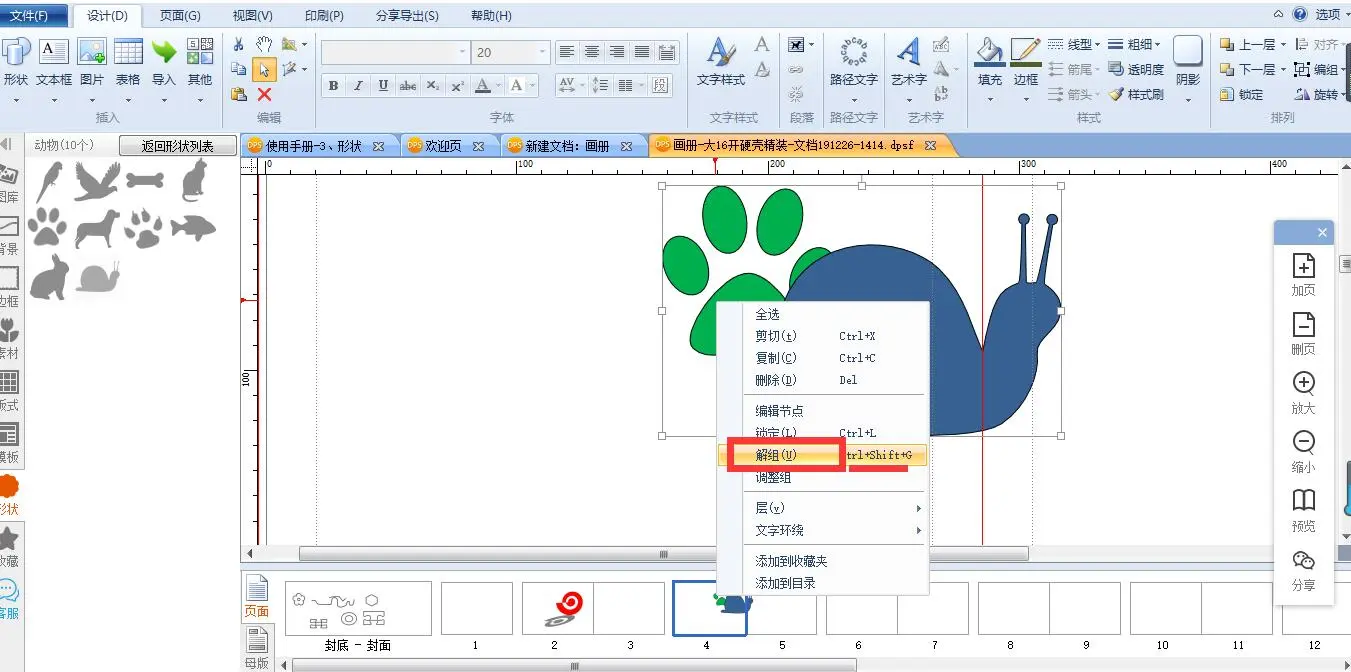Expand the 编组 group dropdown

pyautogui.click(x=1345, y=70)
